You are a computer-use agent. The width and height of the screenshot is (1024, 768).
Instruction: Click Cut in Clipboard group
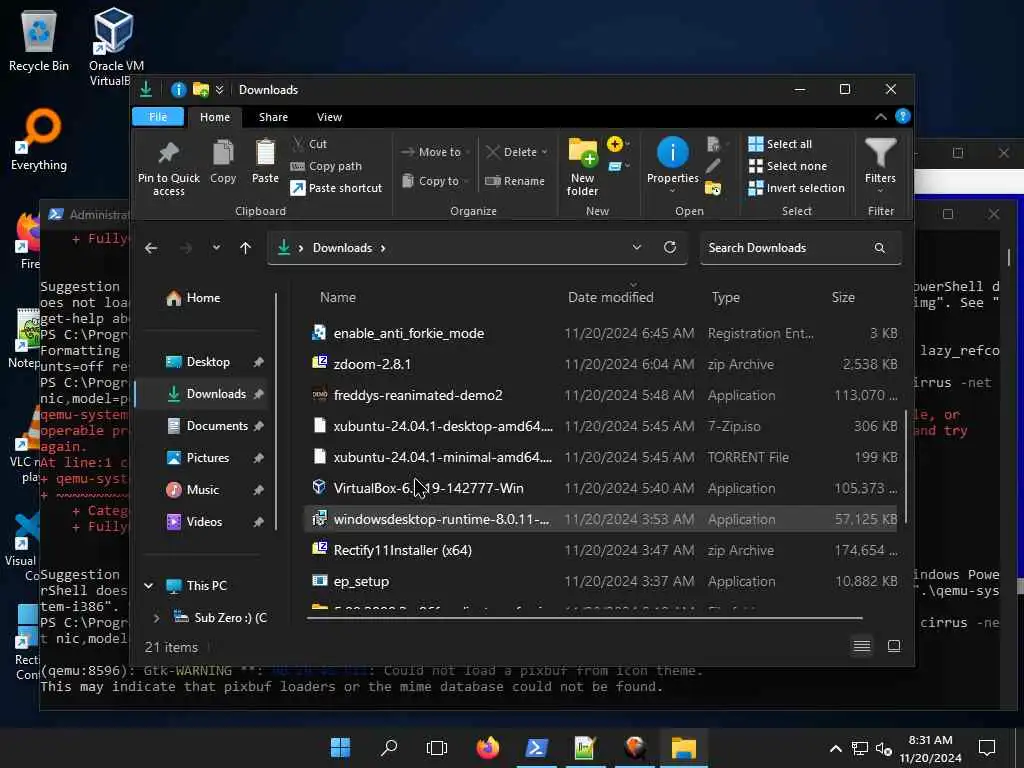click(x=310, y=144)
